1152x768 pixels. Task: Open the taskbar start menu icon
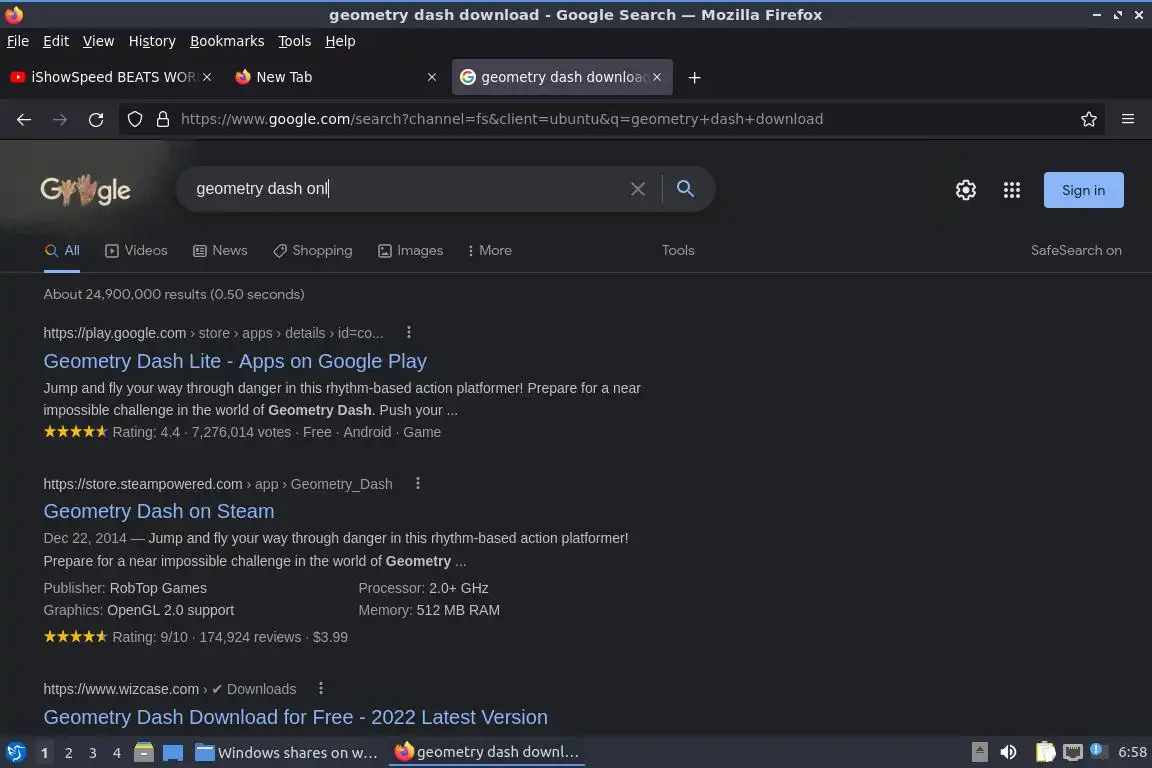tap(15, 753)
